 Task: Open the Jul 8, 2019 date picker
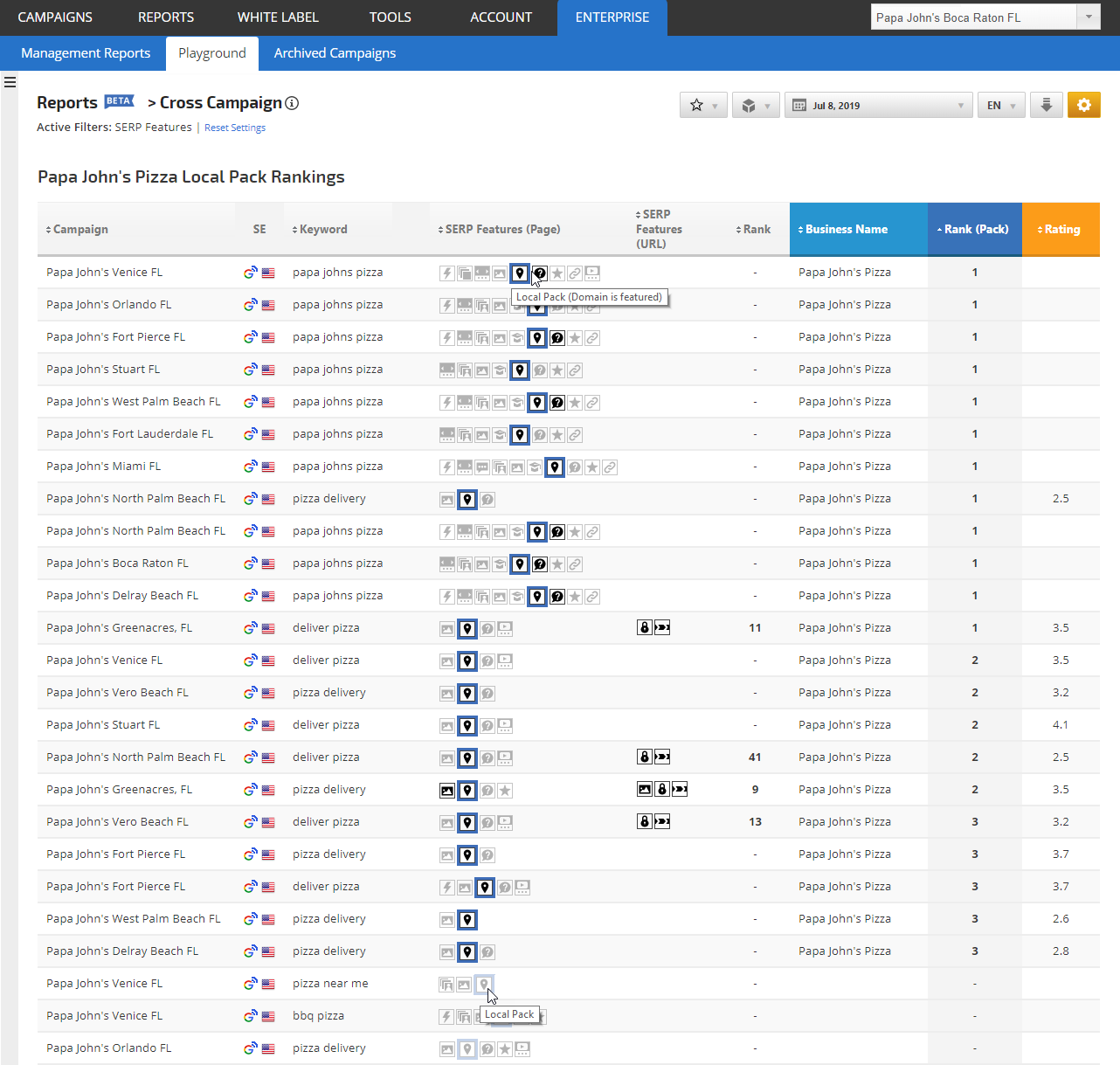pos(878,105)
